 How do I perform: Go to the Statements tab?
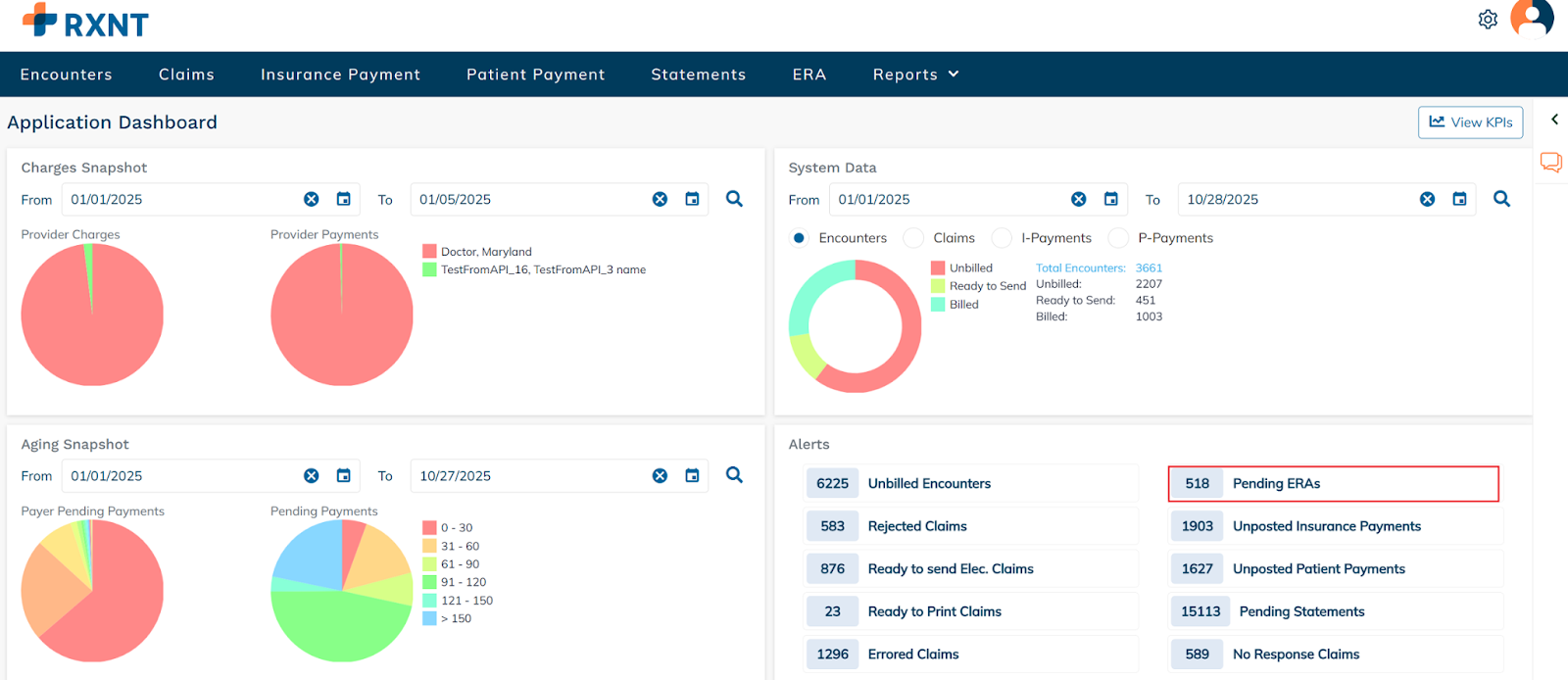(698, 74)
